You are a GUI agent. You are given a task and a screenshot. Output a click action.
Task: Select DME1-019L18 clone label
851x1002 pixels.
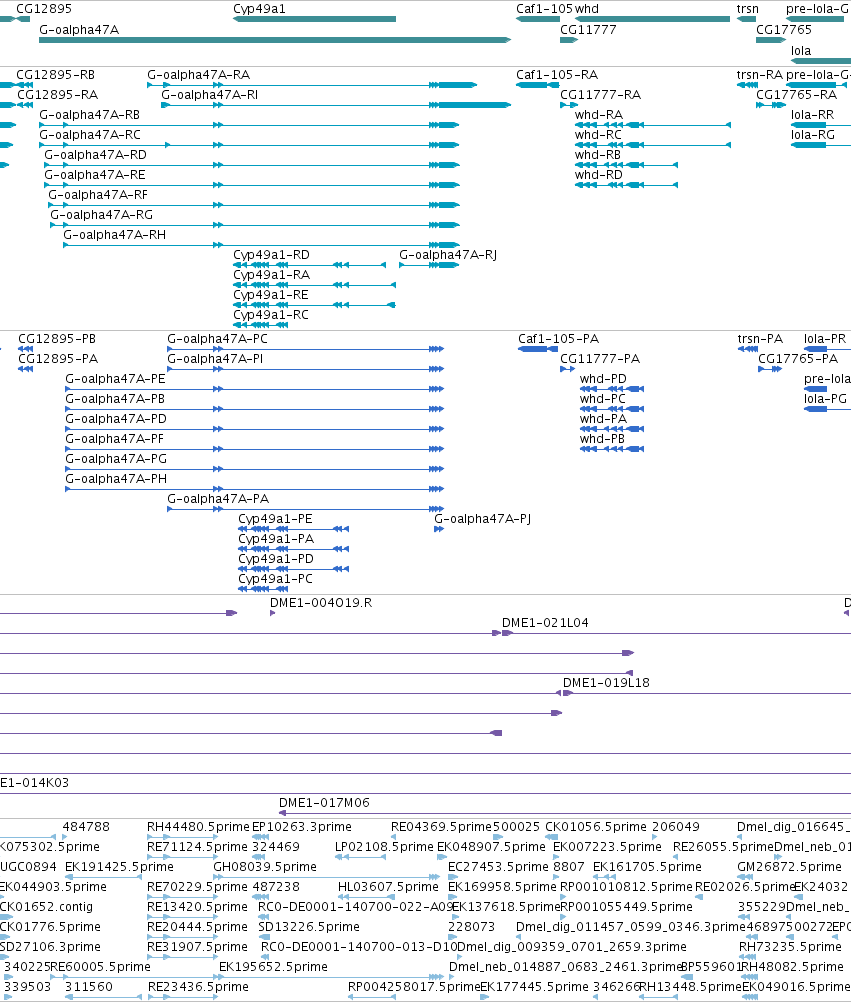coord(606,682)
